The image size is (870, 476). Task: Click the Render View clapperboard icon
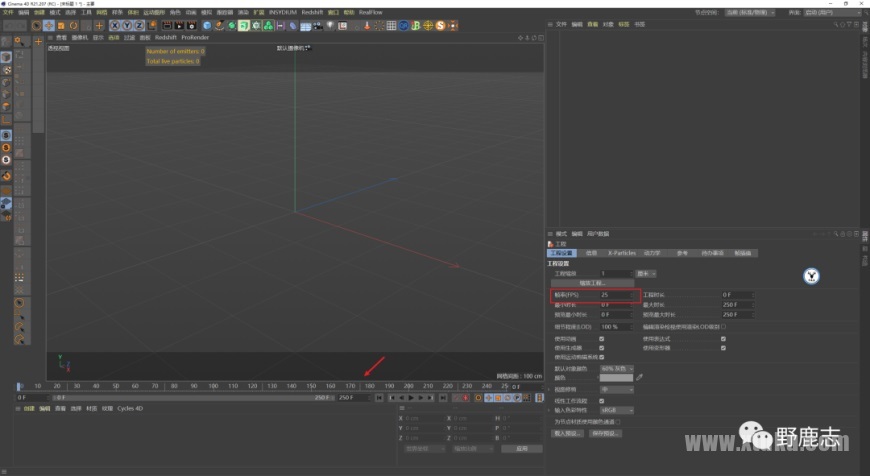167,26
